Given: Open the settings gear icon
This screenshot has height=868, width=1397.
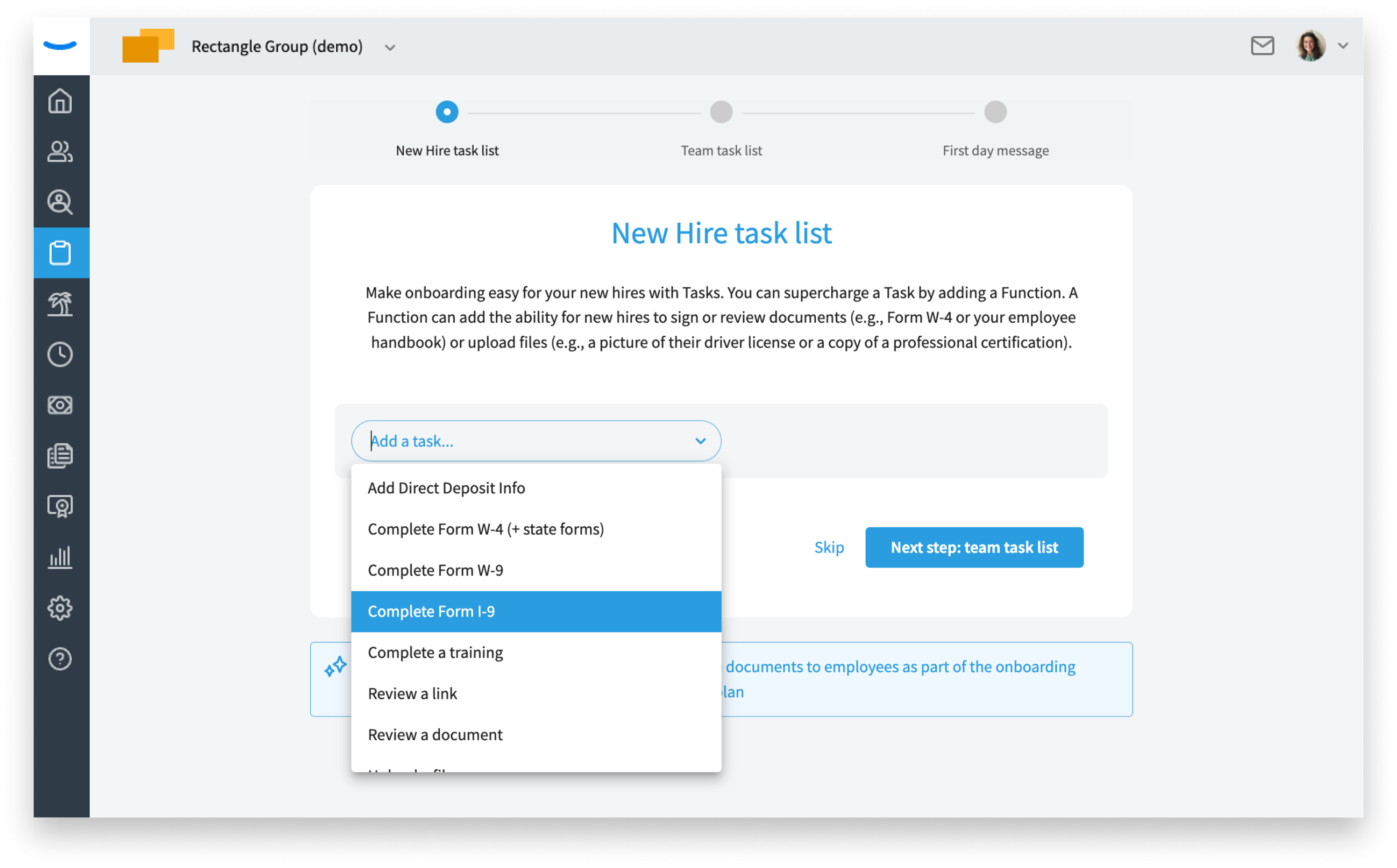Looking at the screenshot, I should [x=60, y=608].
